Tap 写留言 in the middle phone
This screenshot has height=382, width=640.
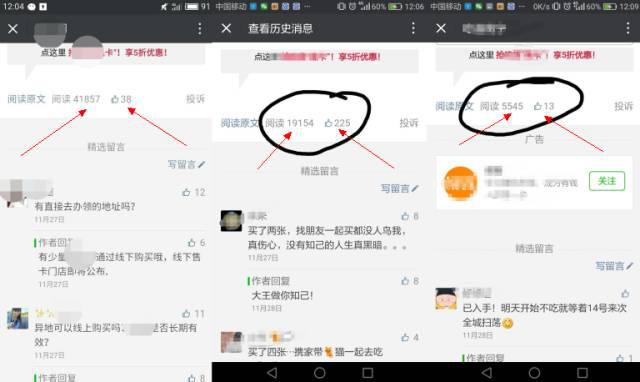coord(400,188)
